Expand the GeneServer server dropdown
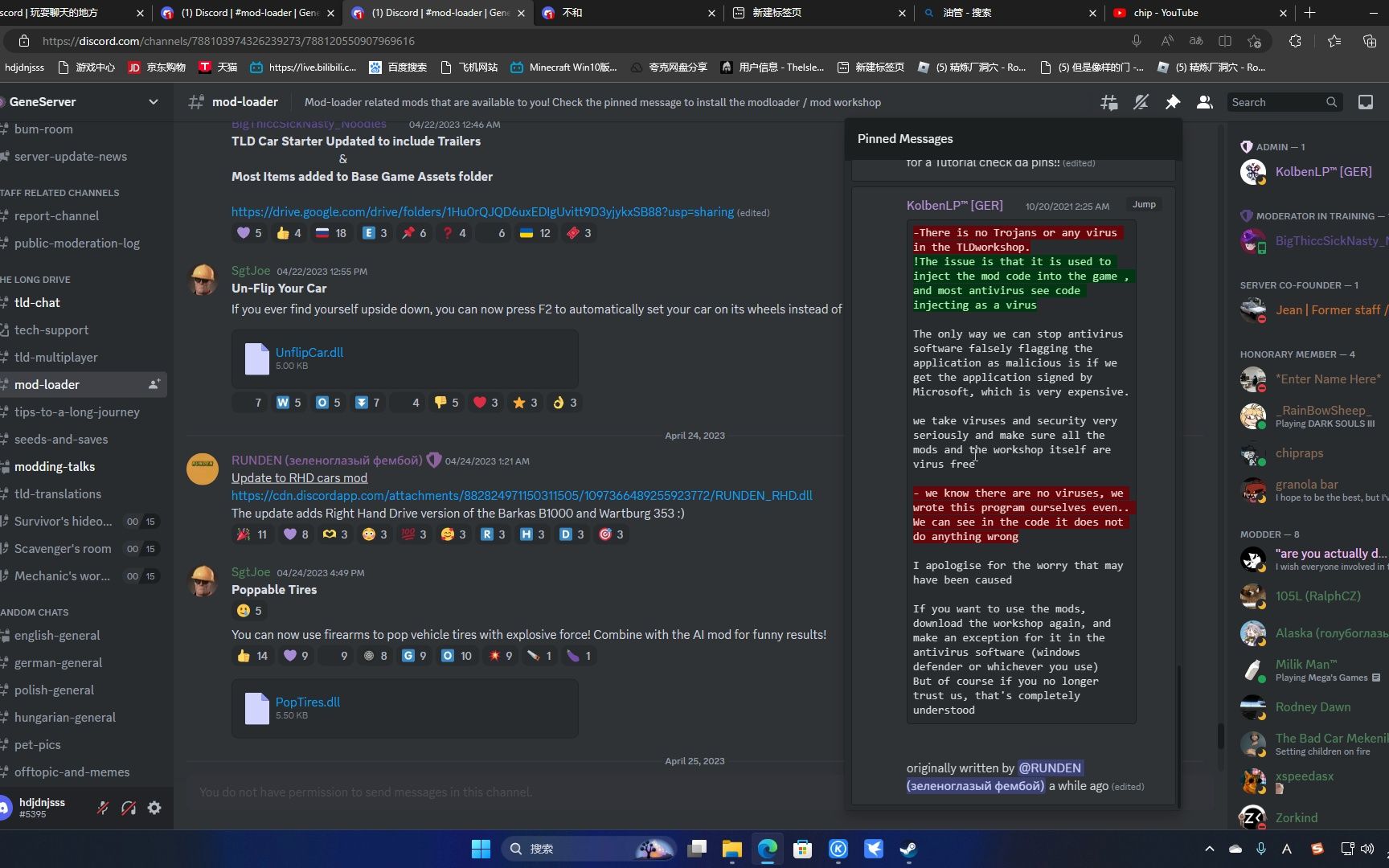The height and width of the screenshot is (868, 1389). tap(154, 102)
